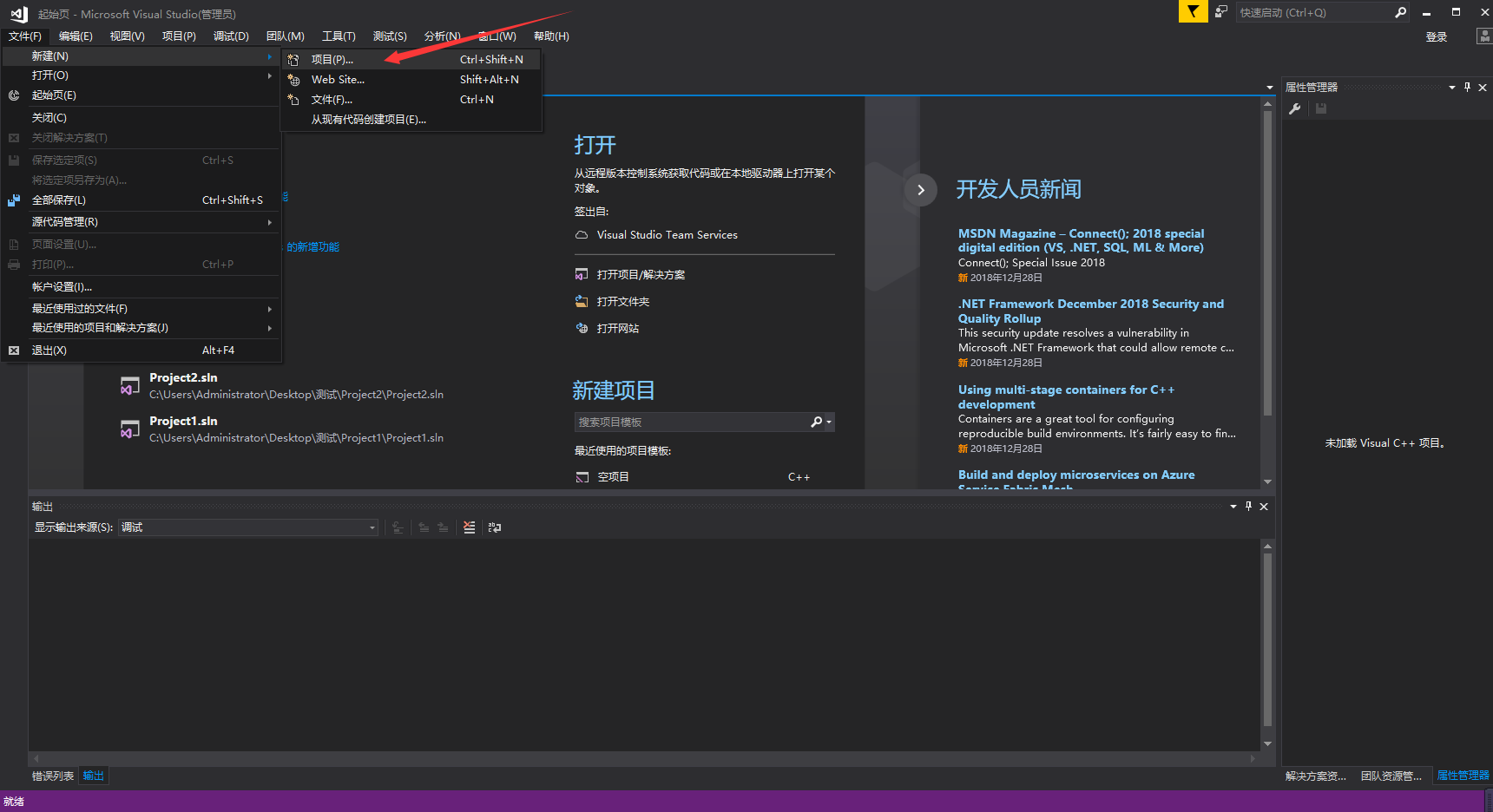This screenshot has height=812, width=1493.
Task: Expand the 源代码管理(R) submenu
Action: 270,222
